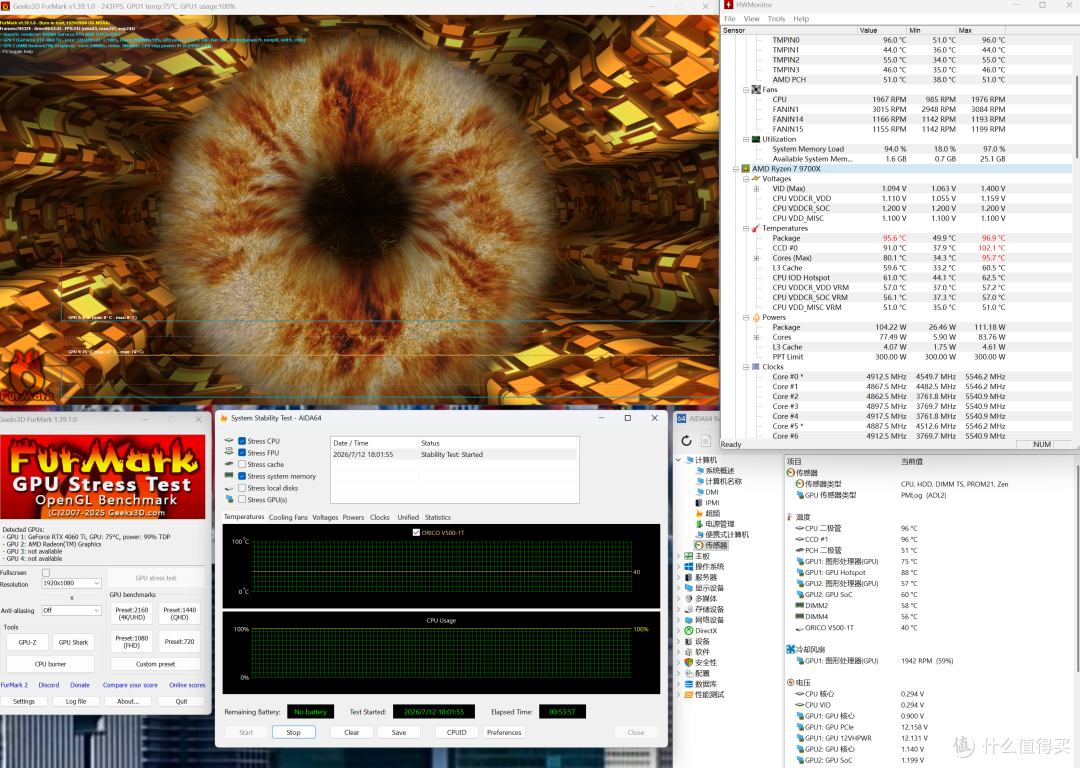Click the 操作系统 Windows logo icon
Screen dimensions: 1080x768
click(x=688, y=566)
